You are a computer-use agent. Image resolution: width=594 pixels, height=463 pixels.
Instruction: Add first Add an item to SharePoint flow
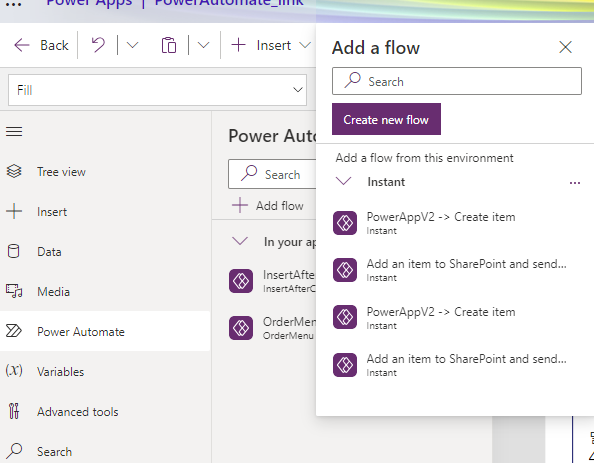(456, 270)
